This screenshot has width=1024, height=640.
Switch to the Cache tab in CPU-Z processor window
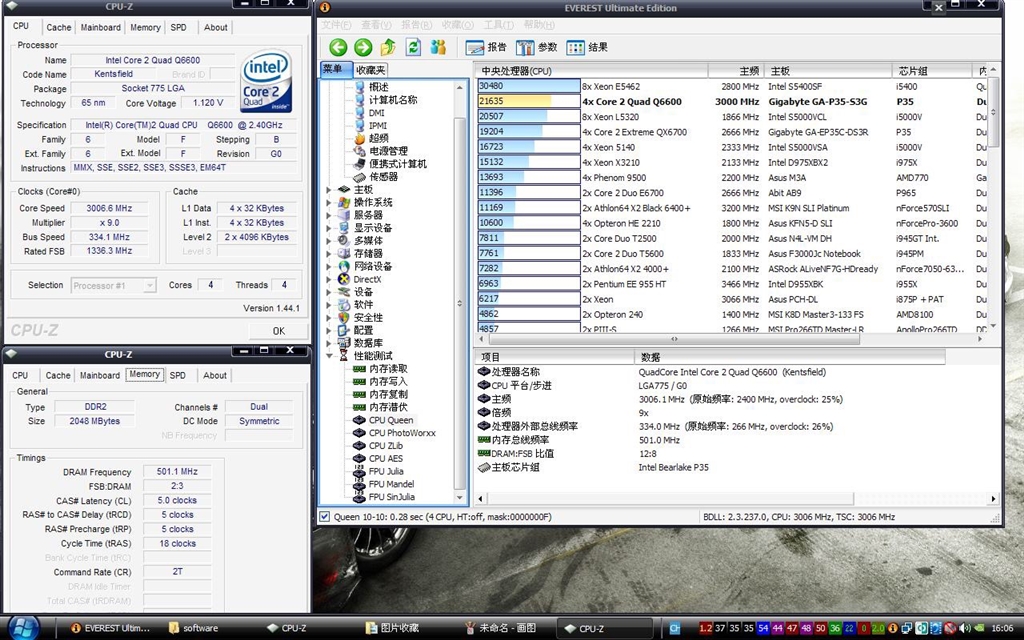pos(58,27)
